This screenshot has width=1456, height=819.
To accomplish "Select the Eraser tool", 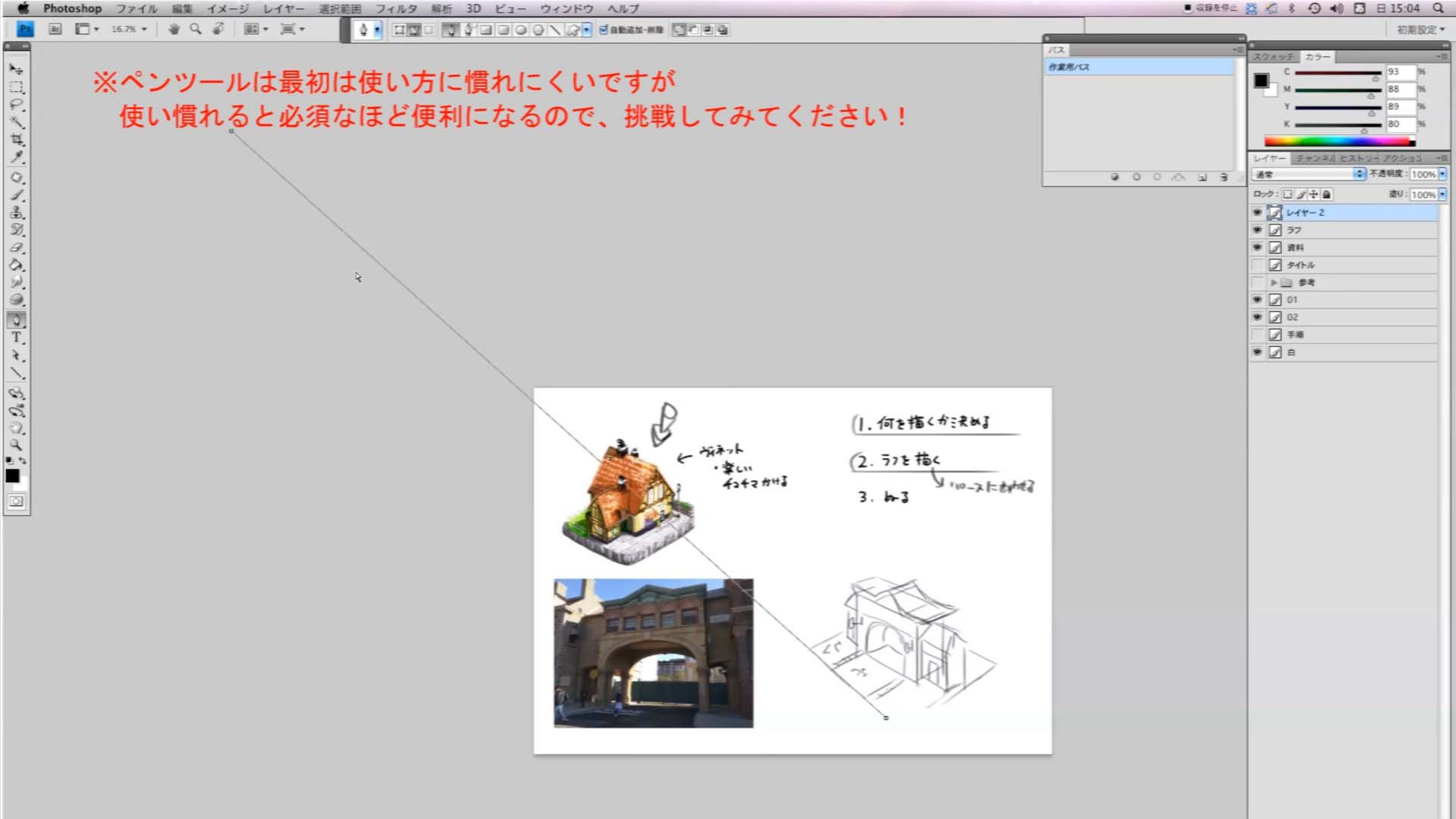I will coord(16,248).
